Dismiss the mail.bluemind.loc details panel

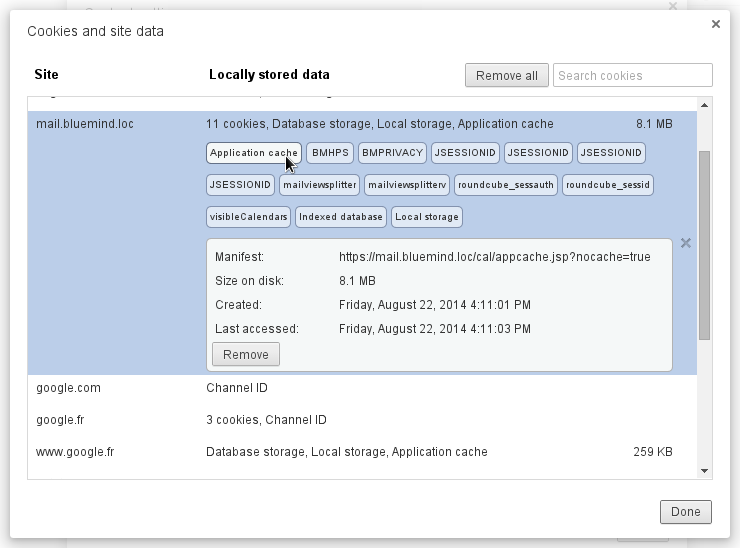click(x=685, y=243)
